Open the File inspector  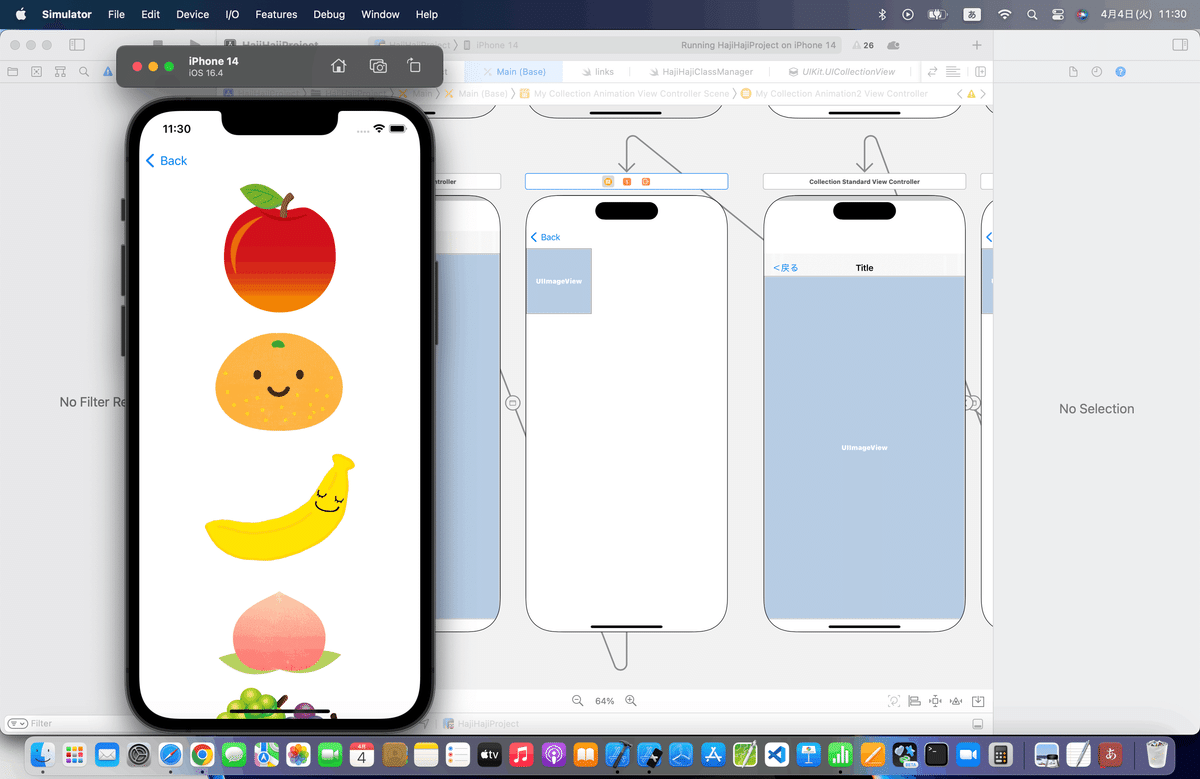(x=1073, y=72)
